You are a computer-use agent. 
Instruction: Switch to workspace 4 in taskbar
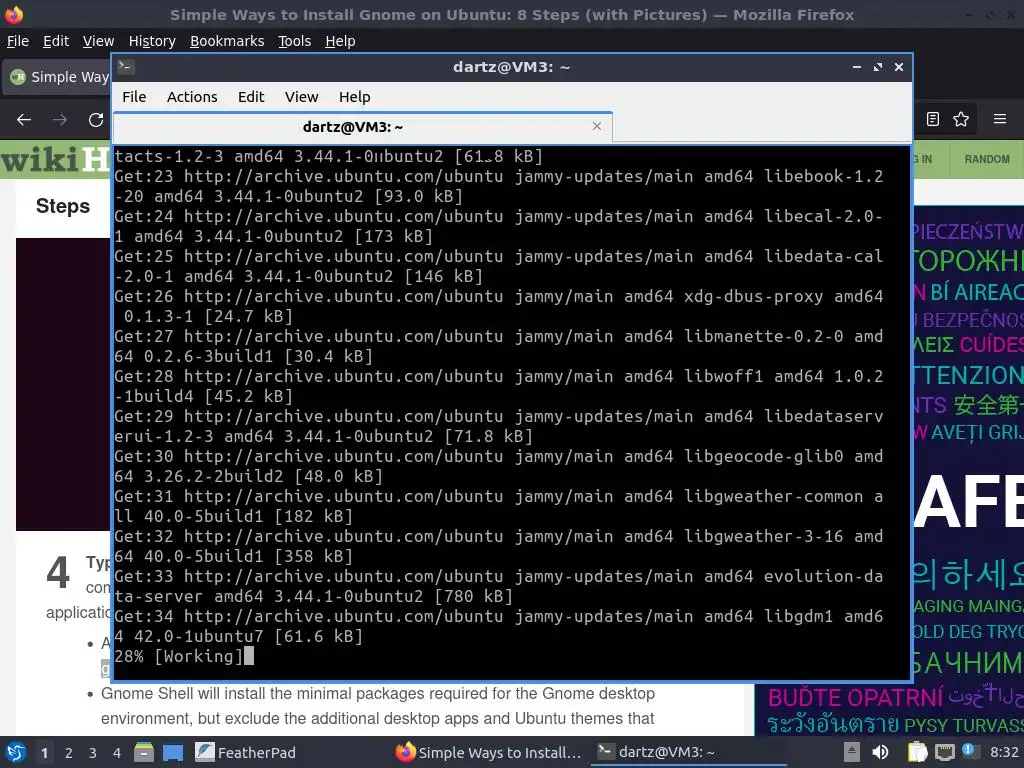pyautogui.click(x=117, y=753)
